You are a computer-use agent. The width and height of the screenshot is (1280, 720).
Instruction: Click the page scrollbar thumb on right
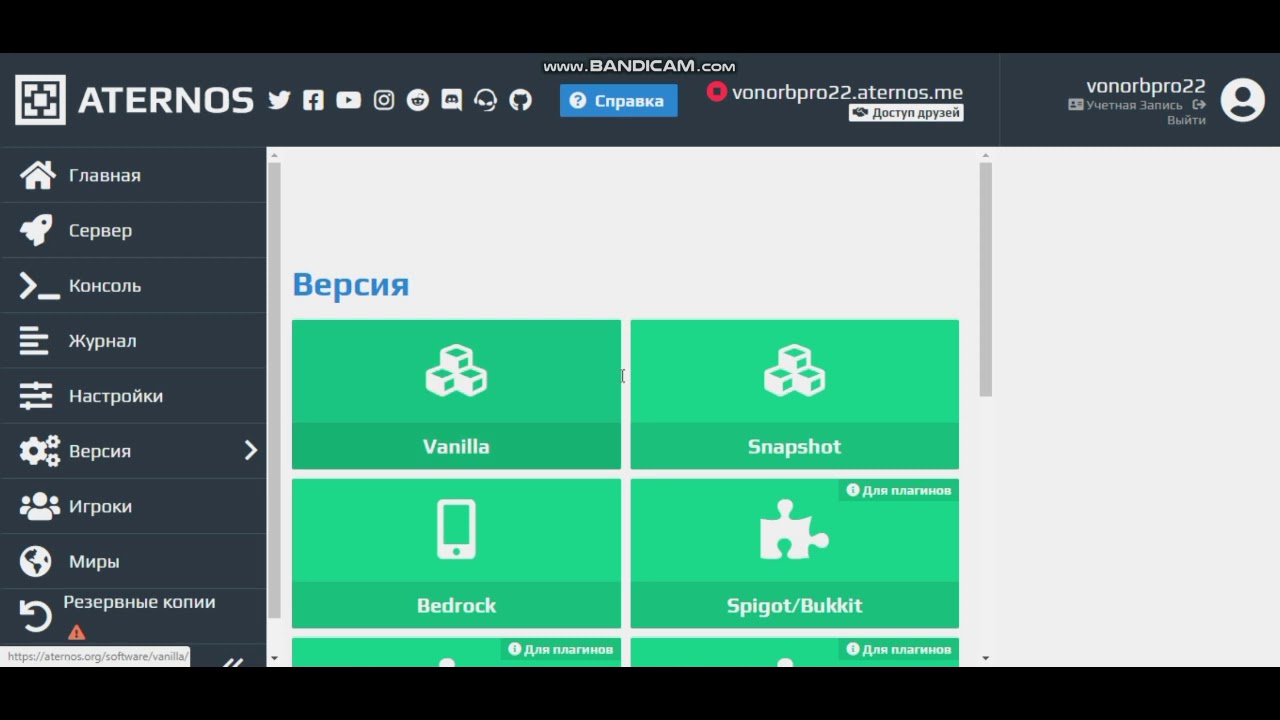985,279
